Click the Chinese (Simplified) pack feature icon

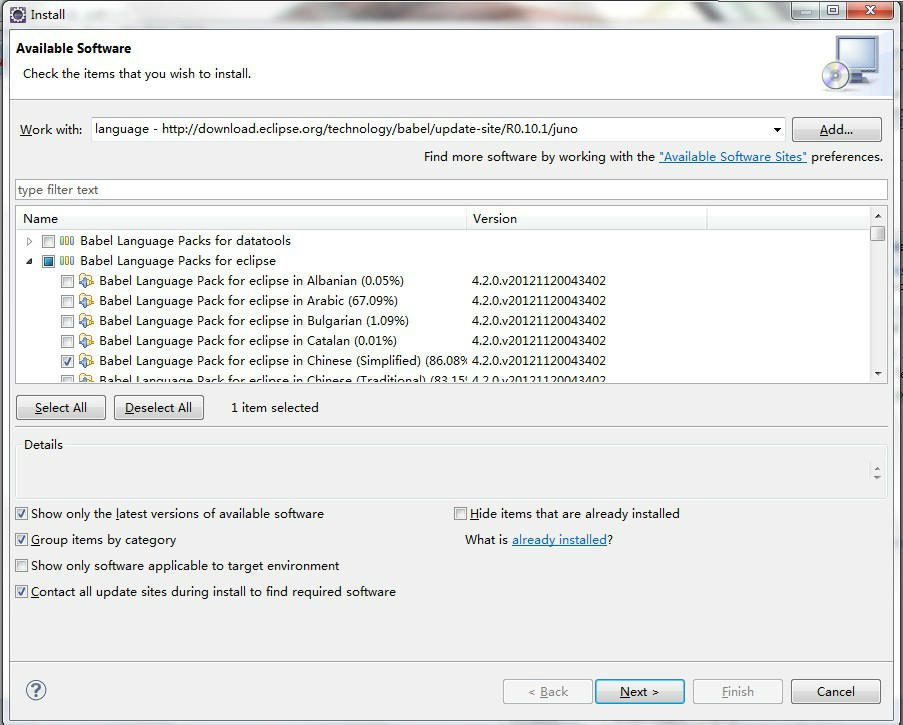tap(86, 361)
